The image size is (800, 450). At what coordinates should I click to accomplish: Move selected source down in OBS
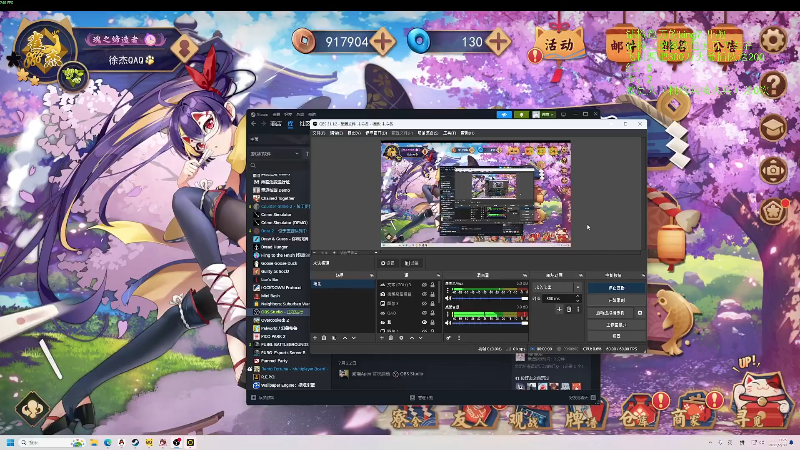pyautogui.click(x=421, y=338)
